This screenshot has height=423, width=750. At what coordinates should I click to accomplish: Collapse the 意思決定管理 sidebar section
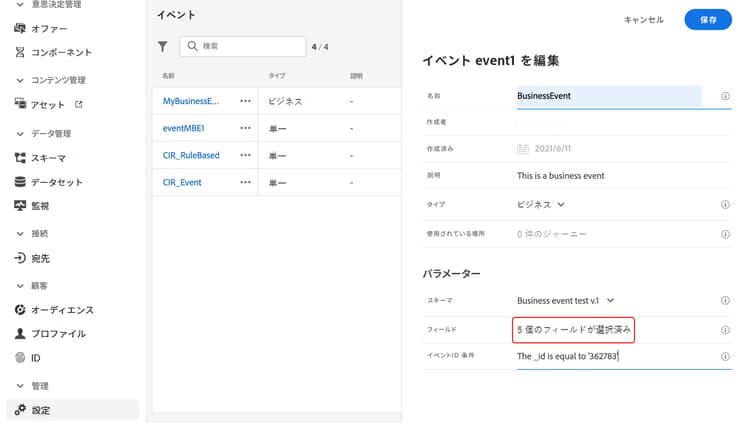(x=20, y=4)
